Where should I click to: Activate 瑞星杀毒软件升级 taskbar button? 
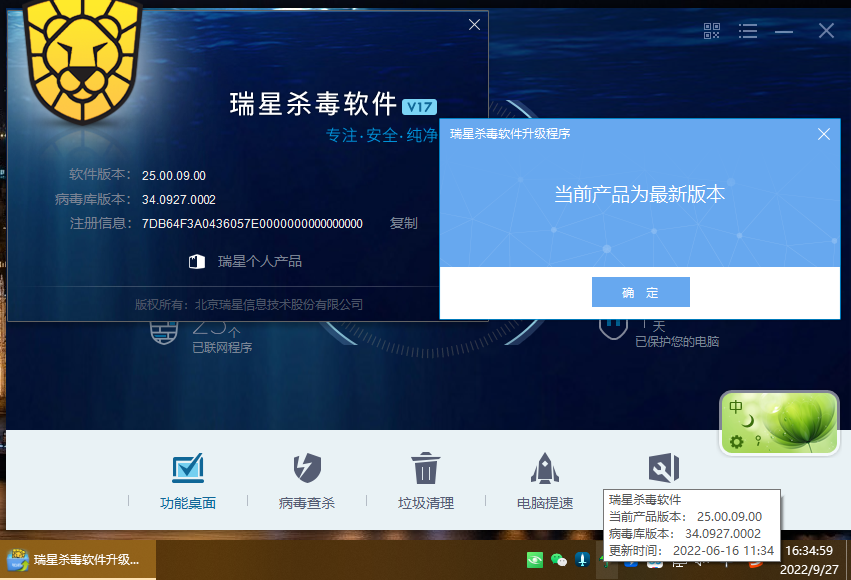pyautogui.click(x=78, y=560)
